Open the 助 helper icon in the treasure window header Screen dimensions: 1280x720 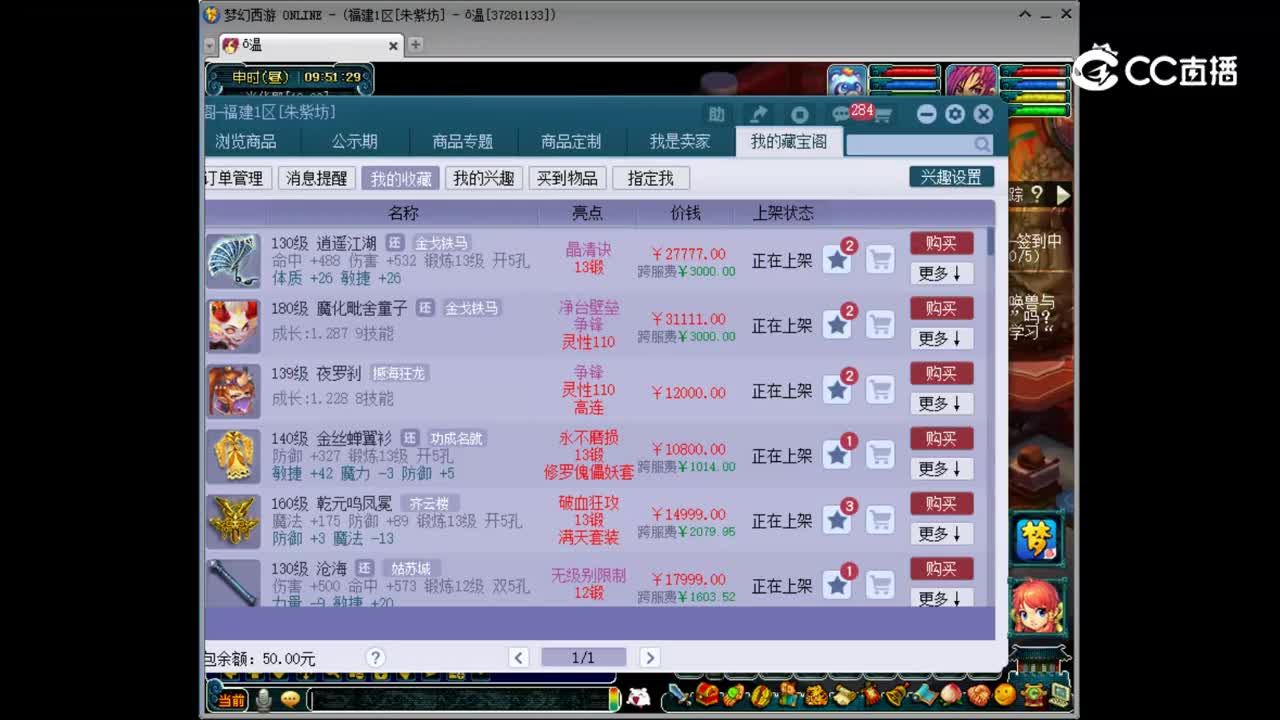[x=716, y=114]
